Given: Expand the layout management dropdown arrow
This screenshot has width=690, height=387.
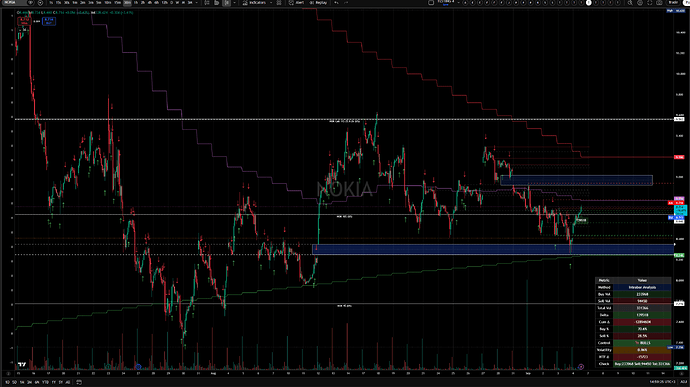Looking at the screenshot, I should point(459,2).
